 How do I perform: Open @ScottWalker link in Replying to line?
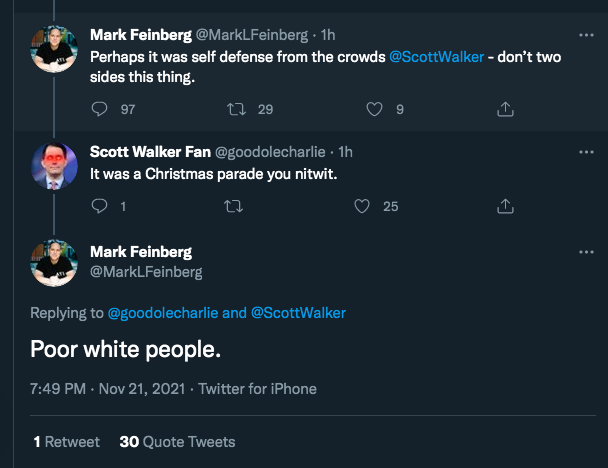[x=298, y=313]
